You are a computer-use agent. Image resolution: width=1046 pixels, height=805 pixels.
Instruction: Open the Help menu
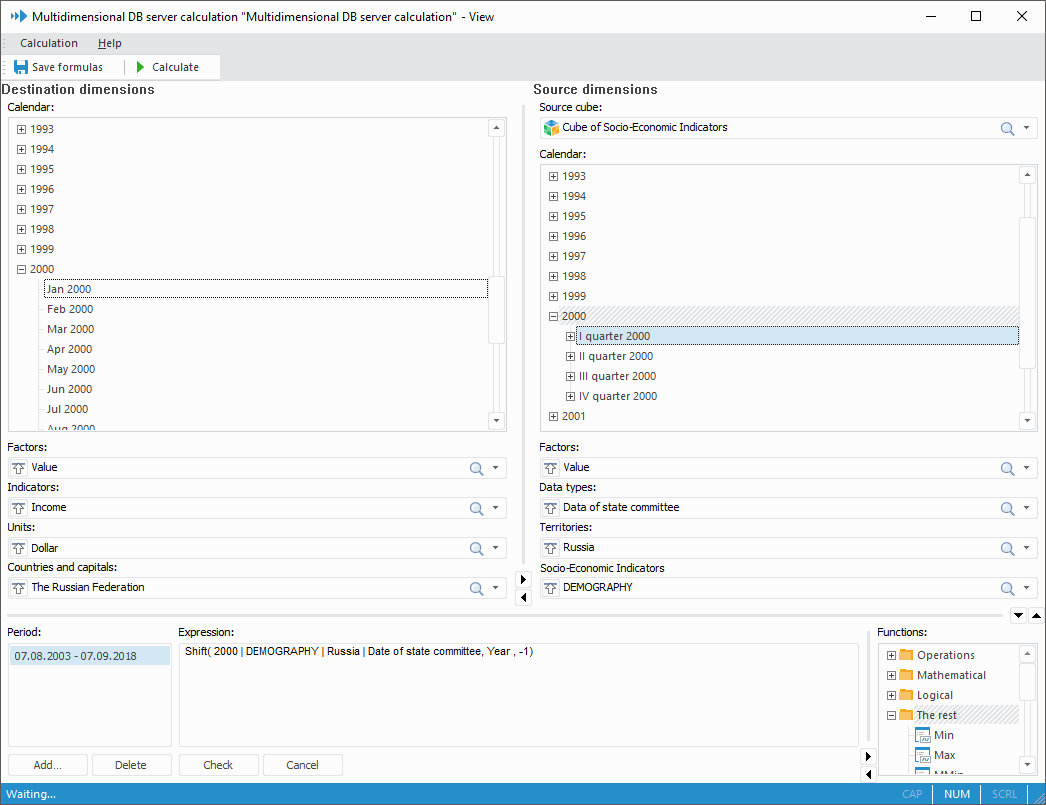coord(110,43)
